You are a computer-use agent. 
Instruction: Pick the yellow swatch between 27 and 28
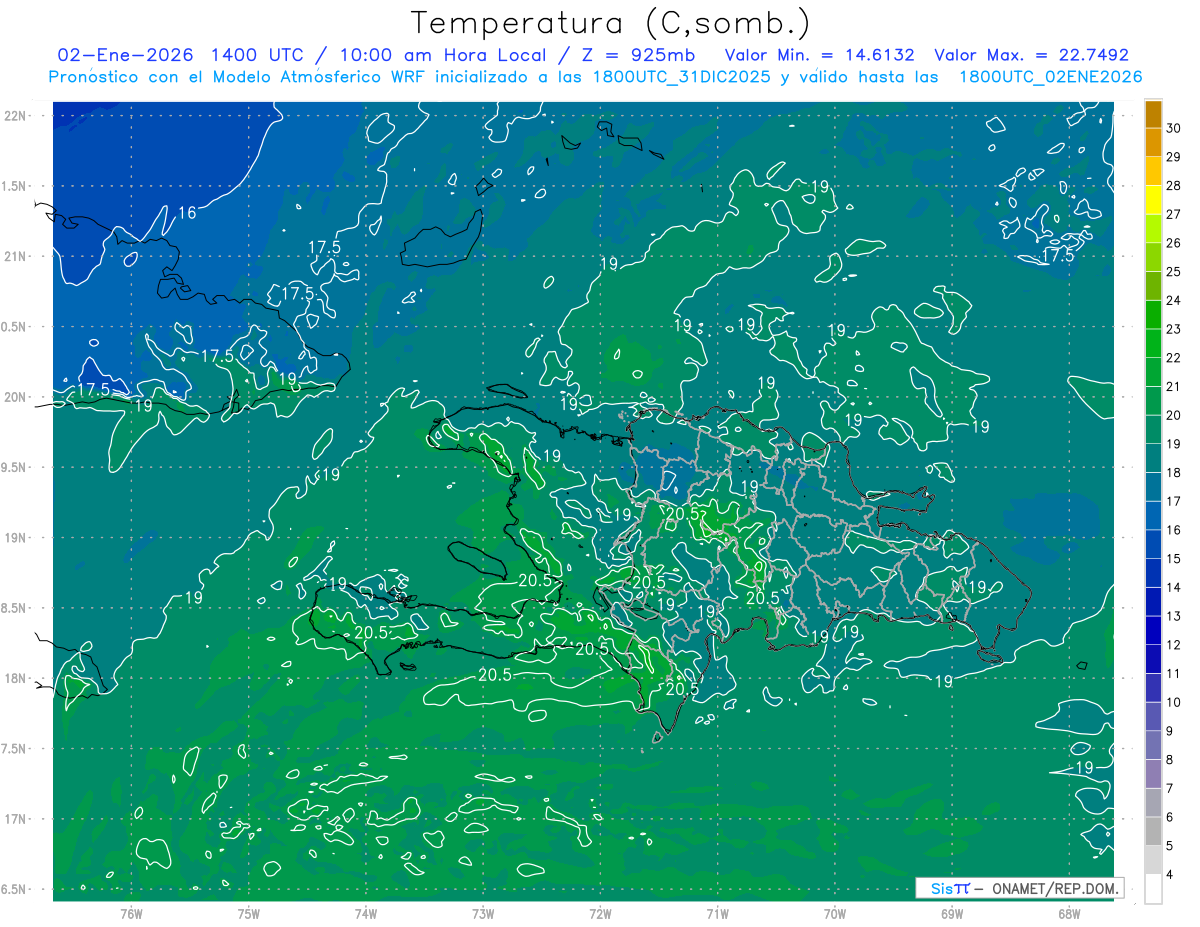pos(1153,199)
